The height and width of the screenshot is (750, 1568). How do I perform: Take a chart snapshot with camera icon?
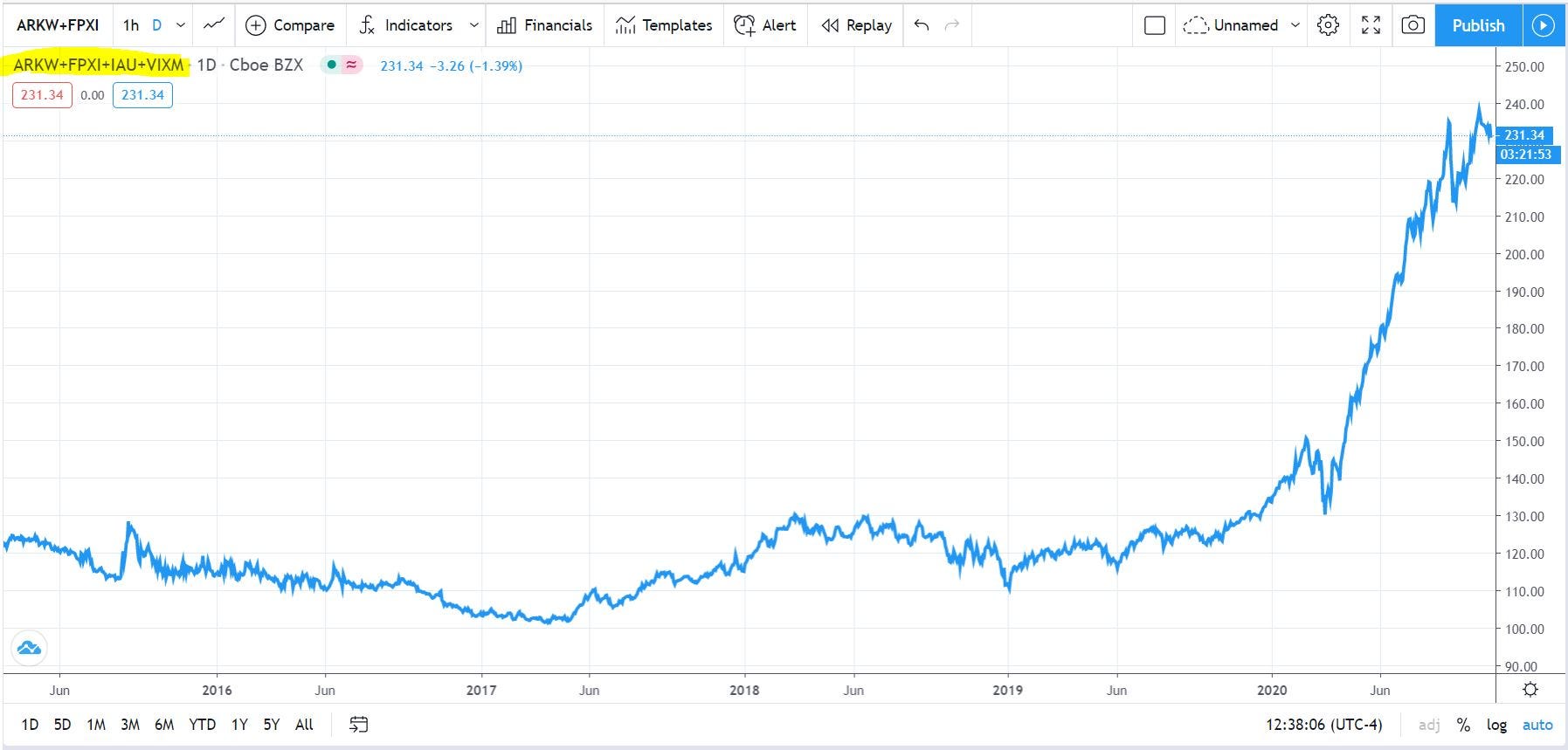click(x=1413, y=25)
